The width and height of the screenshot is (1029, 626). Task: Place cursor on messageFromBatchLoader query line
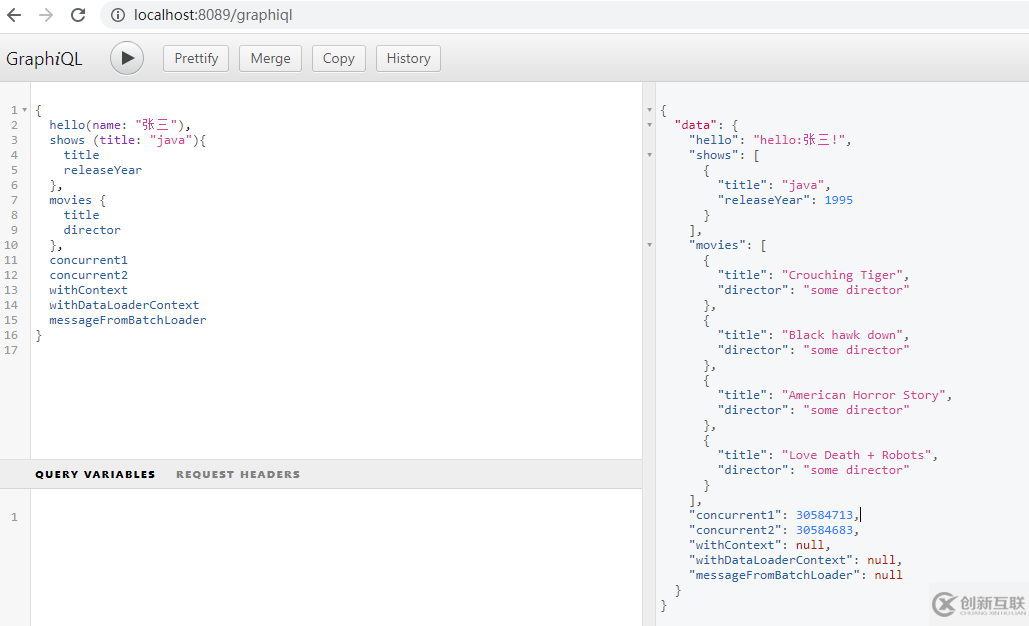click(x=128, y=320)
